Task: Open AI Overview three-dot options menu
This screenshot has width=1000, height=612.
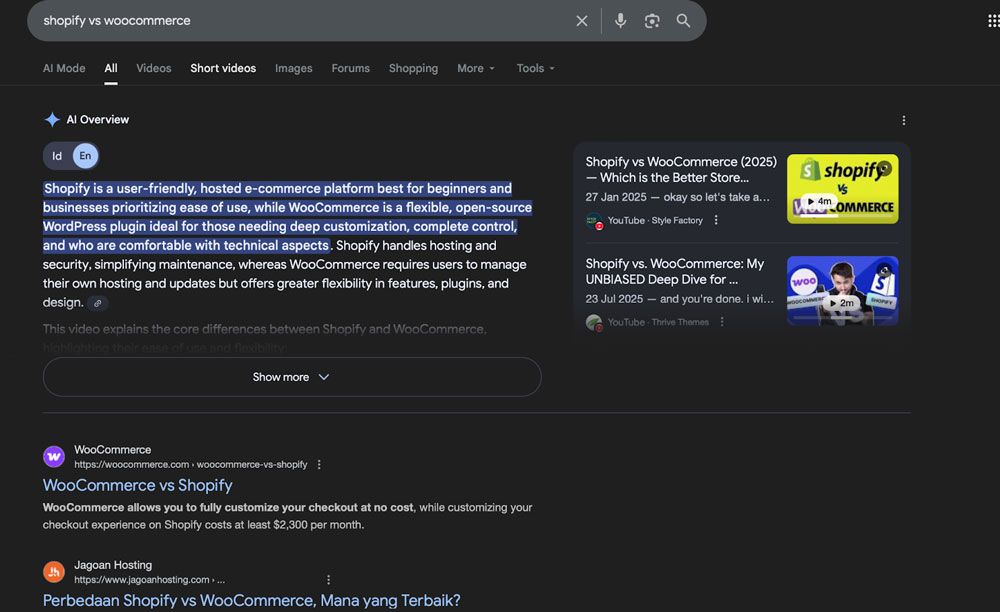Action: [x=904, y=120]
